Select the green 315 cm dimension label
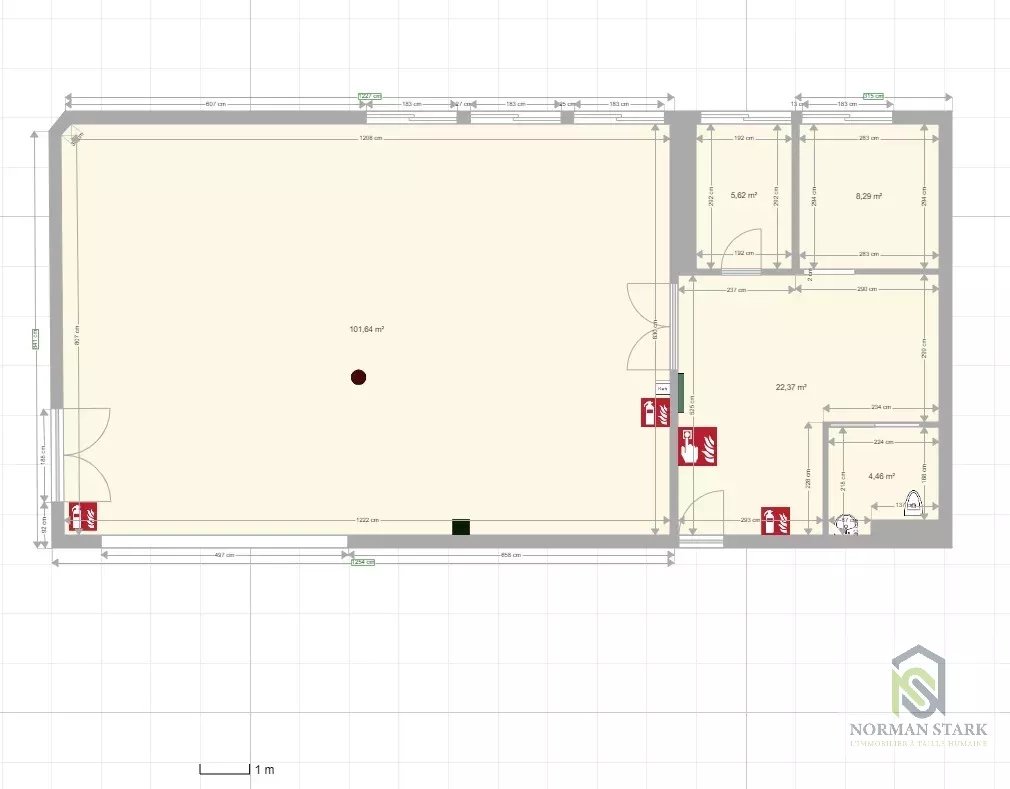This screenshot has height=789, width=1010. [873, 97]
